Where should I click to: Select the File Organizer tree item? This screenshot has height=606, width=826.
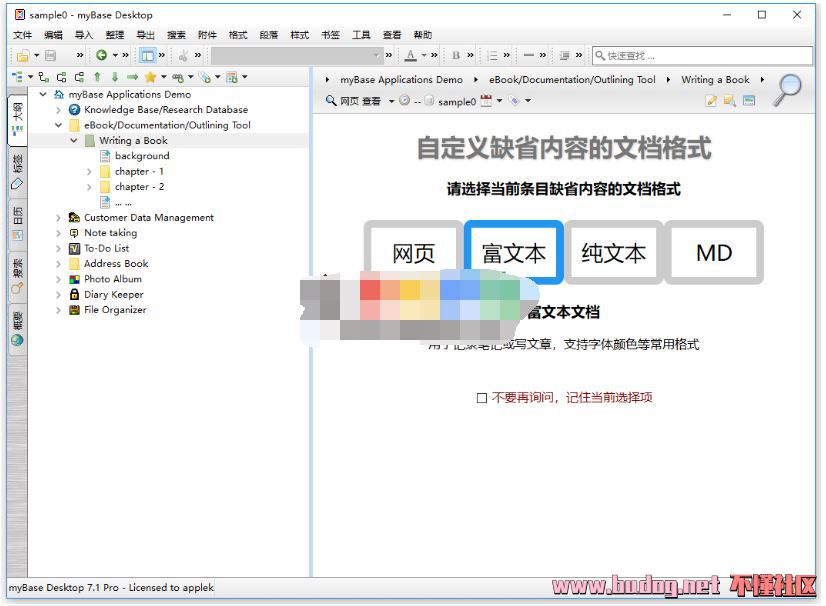pos(115,310)
